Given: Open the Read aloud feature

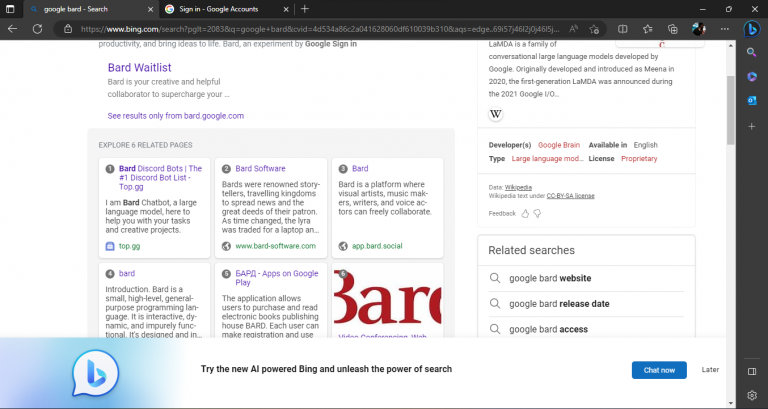Looking at the screenshot, I should [x=574, y=29].
